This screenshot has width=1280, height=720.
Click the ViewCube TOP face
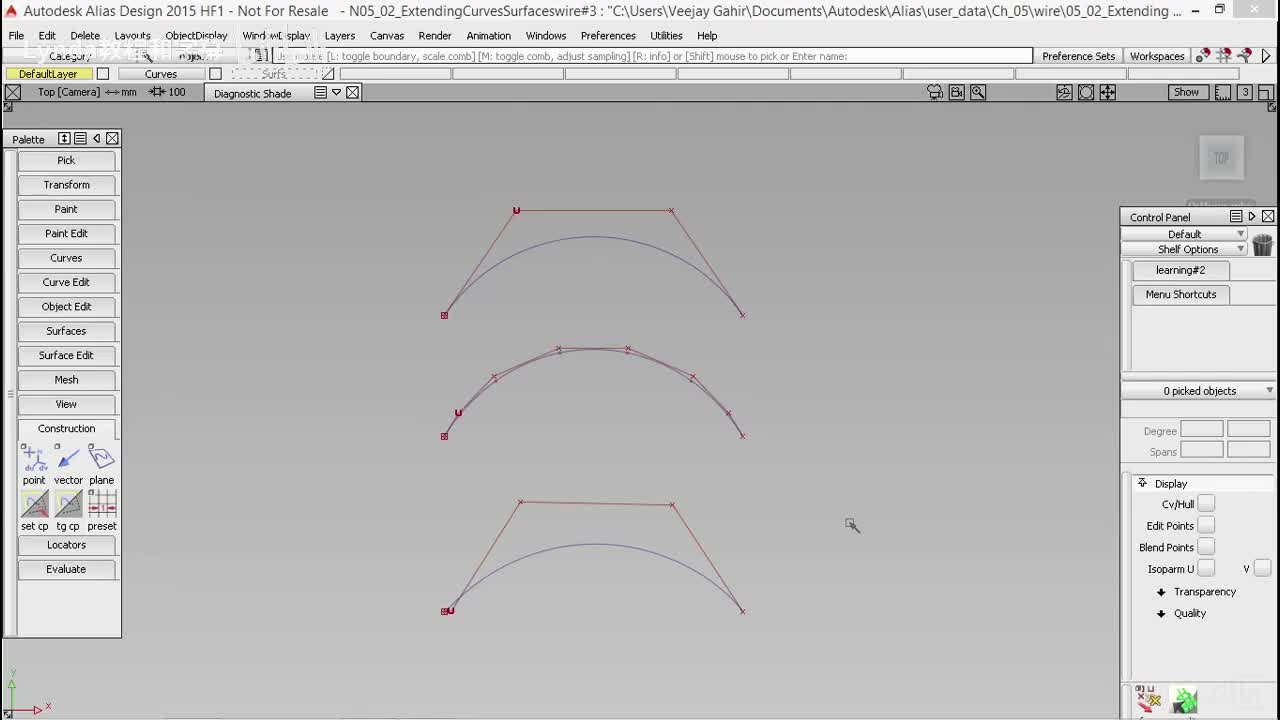click(1221, 158)
